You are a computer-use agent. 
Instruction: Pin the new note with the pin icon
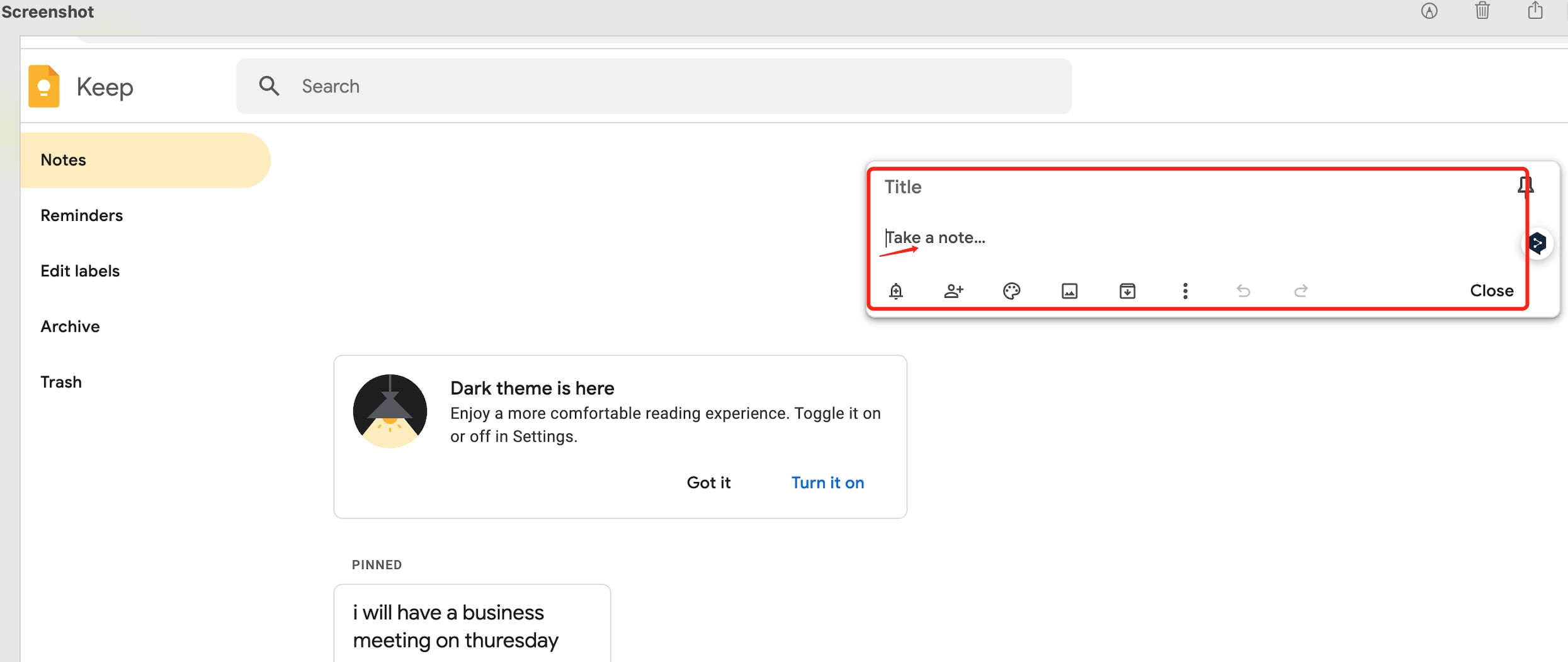1525,186
